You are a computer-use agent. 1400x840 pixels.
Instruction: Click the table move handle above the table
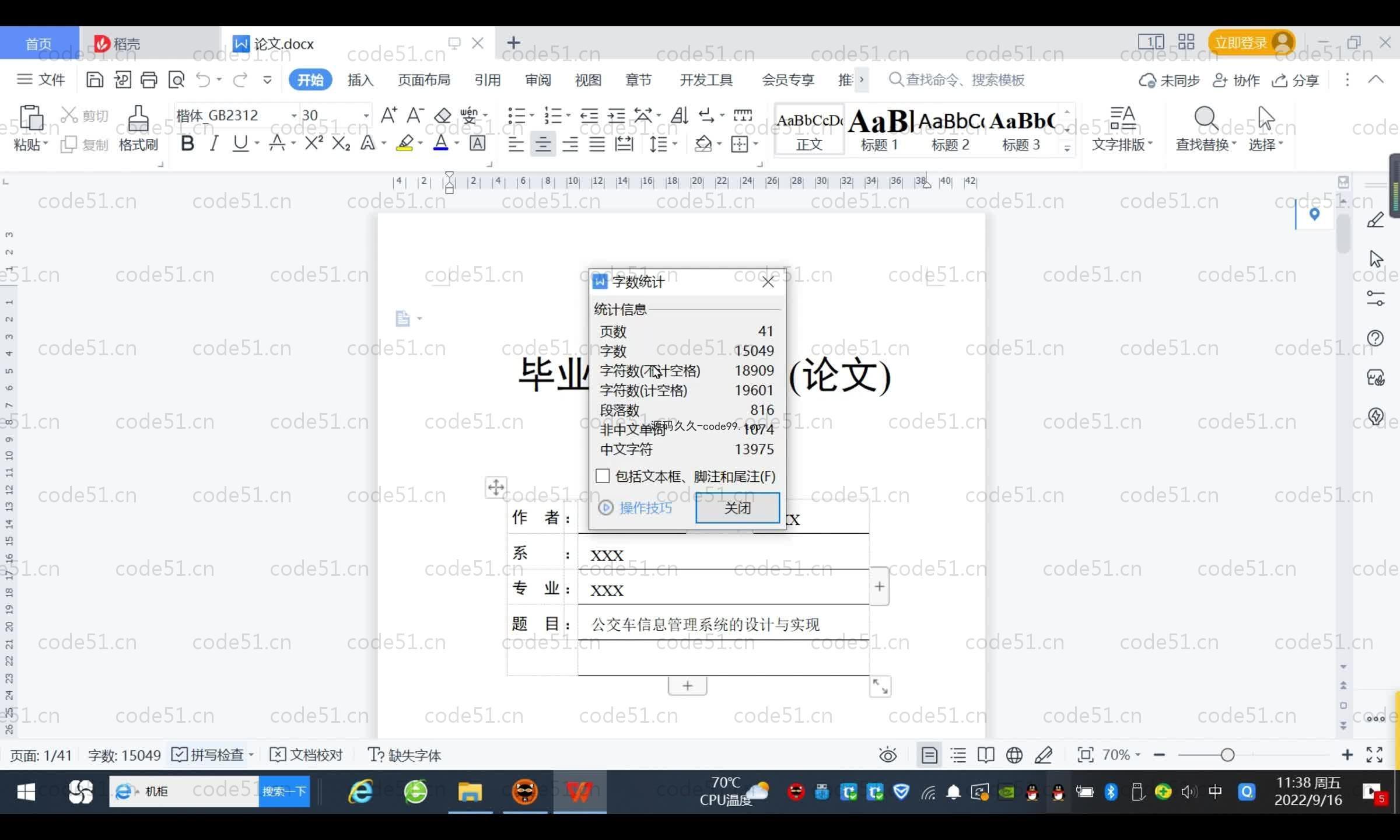pyautogui.click(x=496, y=487)
